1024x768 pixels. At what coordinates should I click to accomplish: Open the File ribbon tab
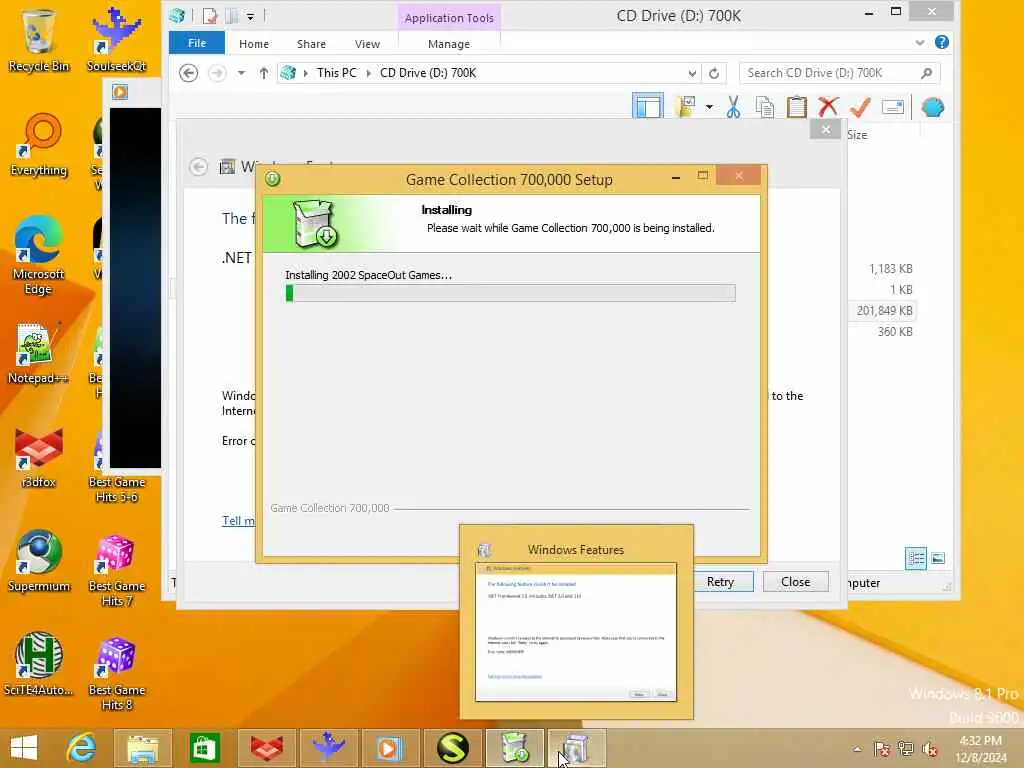point(197,43)
